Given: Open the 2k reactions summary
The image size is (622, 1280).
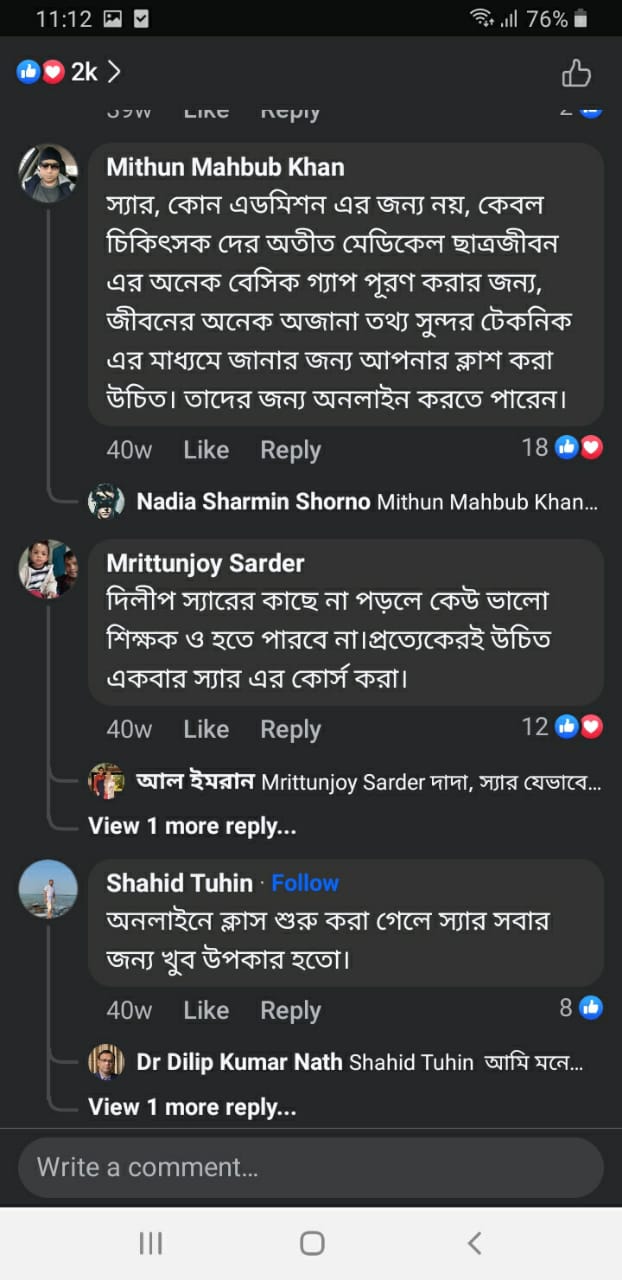Looking at the screenshot, I should [x=68, y=72].
